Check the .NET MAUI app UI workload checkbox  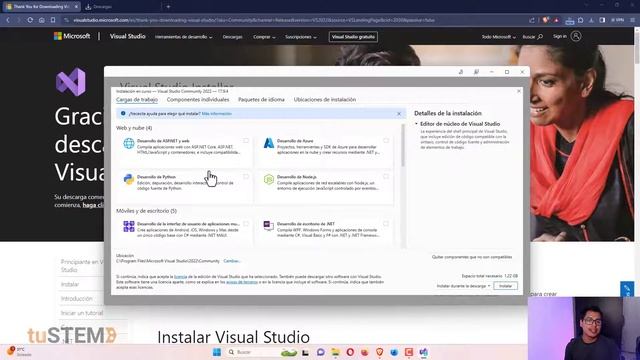coord(246,224)
